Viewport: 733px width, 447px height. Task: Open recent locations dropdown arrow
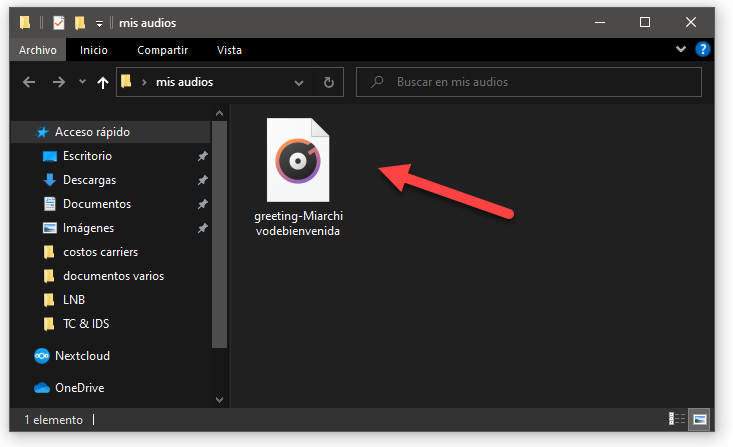click(x=82, y=82)
